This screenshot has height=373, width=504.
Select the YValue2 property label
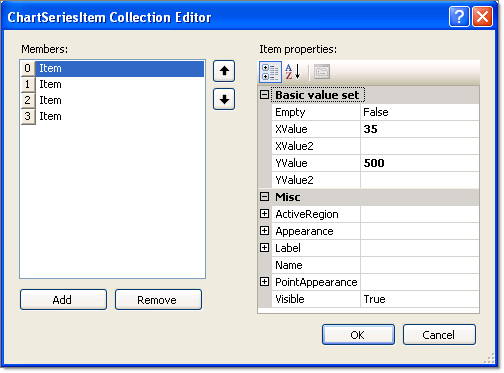pyautogui.click(x=294, y=180)
